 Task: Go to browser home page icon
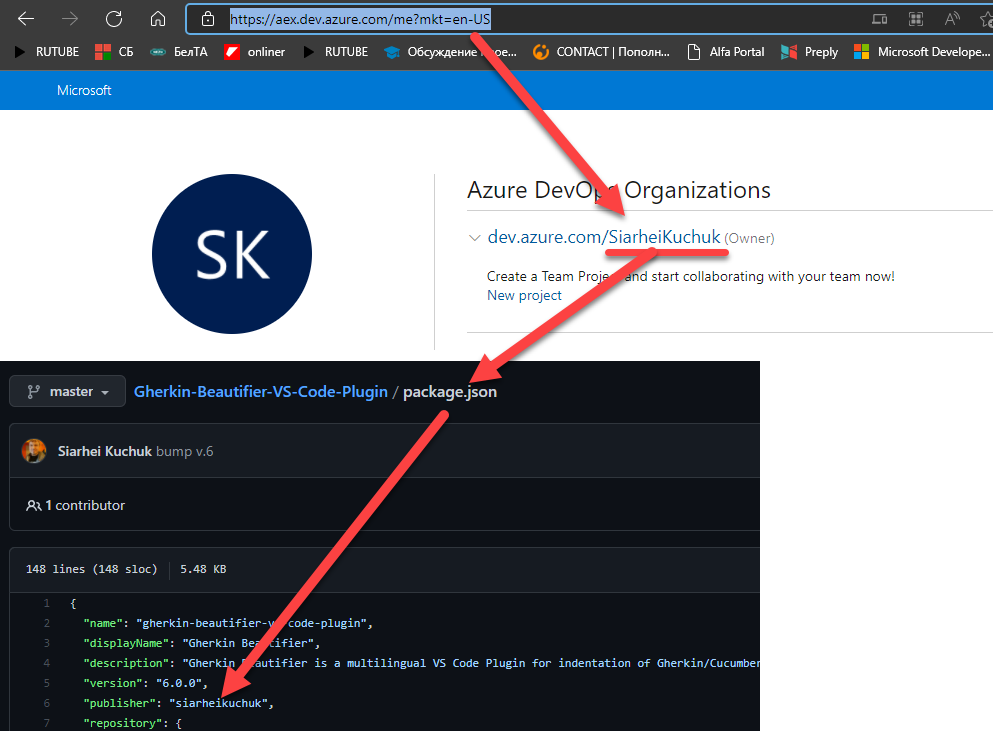tap(158, 19)
